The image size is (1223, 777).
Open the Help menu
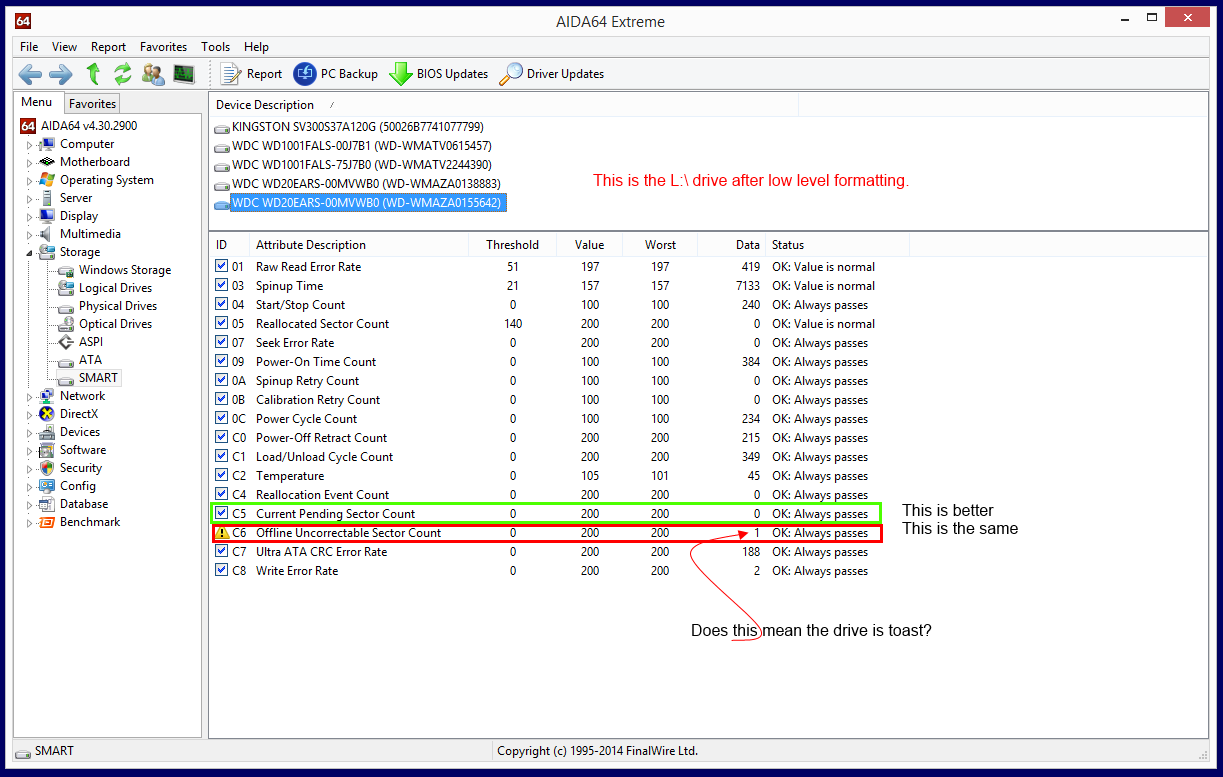tap(256, 47)
